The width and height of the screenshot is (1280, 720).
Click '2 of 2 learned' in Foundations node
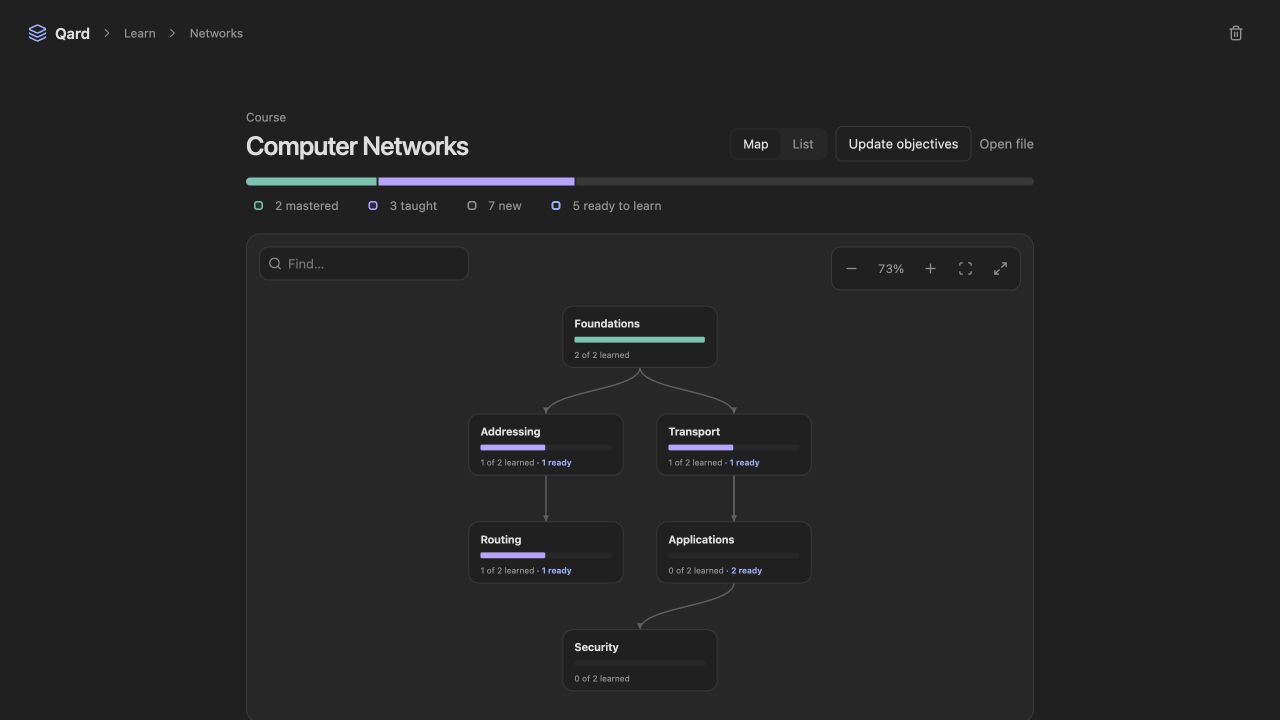coord(602,355)
